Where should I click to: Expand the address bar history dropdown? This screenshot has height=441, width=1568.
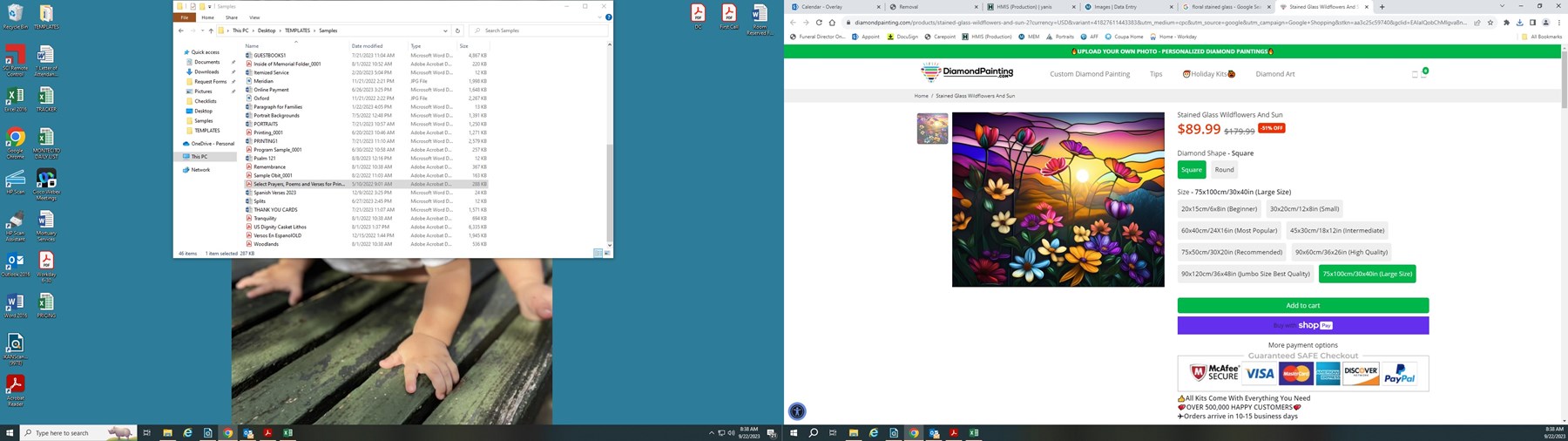point(445,31)
